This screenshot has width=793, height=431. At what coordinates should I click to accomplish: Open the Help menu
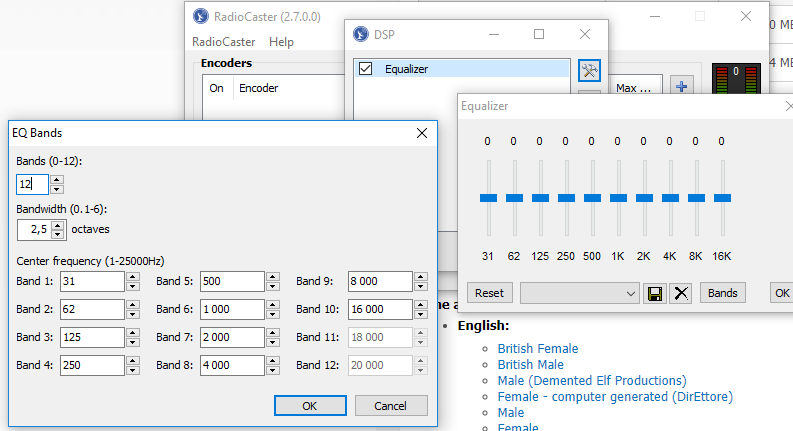tap(281, 42)
